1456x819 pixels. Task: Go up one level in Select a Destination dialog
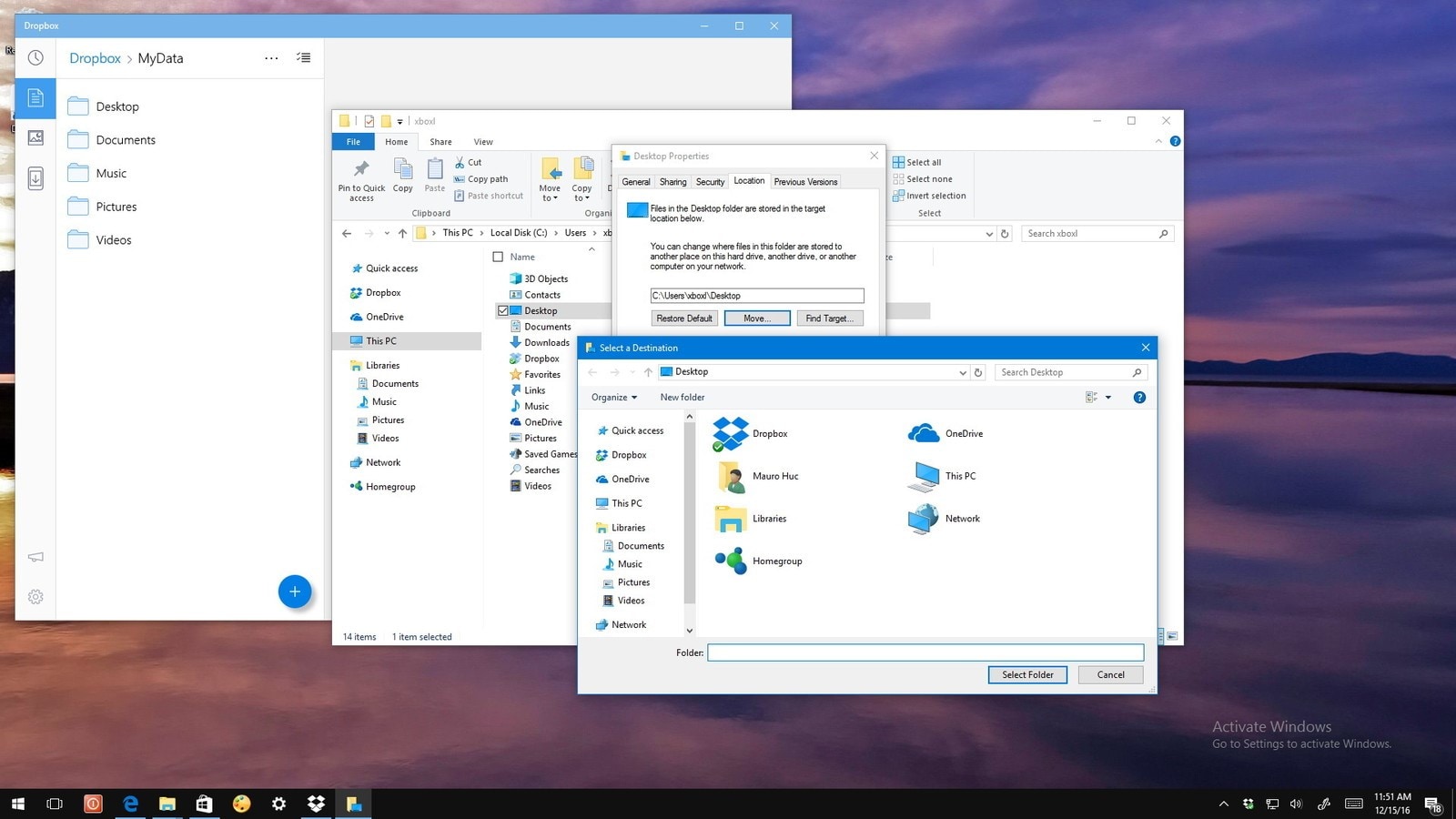(648, 372)
